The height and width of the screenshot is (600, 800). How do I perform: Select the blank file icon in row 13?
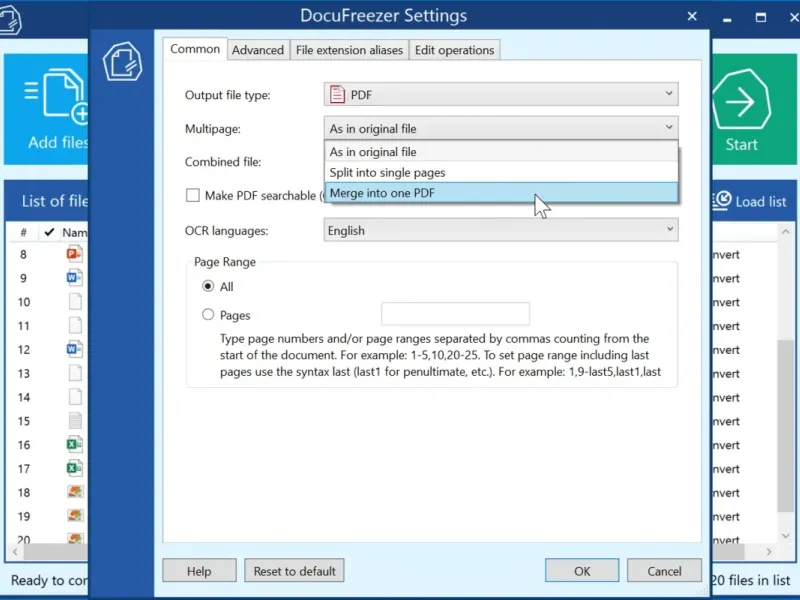pyautogui.click(x=75, y=373)
